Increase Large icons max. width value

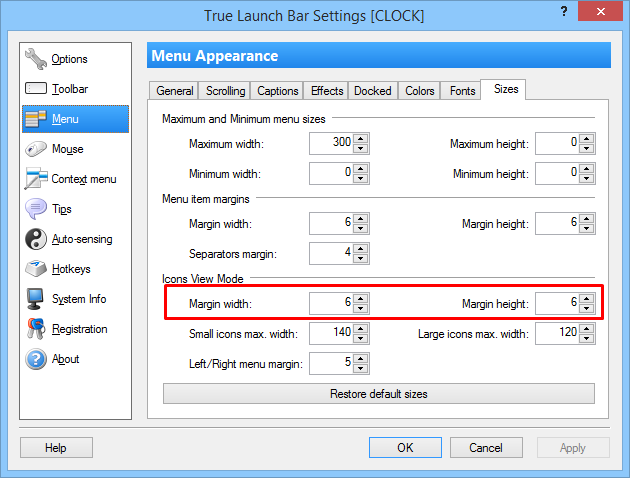point(587,327)
